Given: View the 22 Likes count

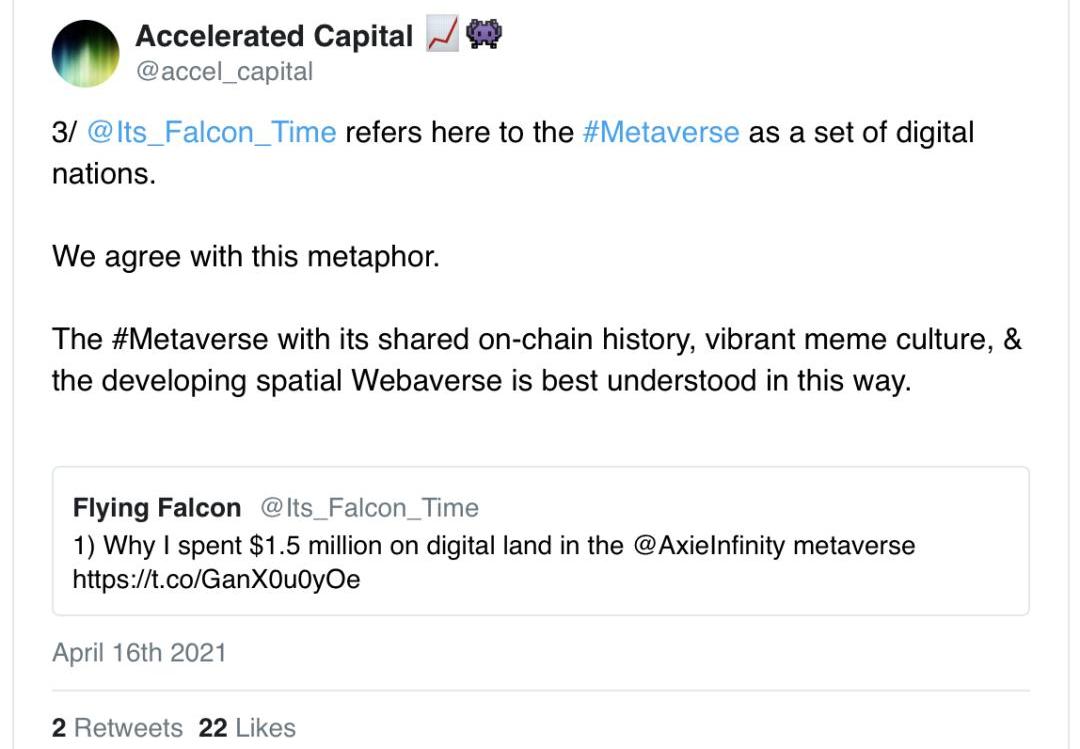Looking at the screenshot, I should [x=247, y=727].
